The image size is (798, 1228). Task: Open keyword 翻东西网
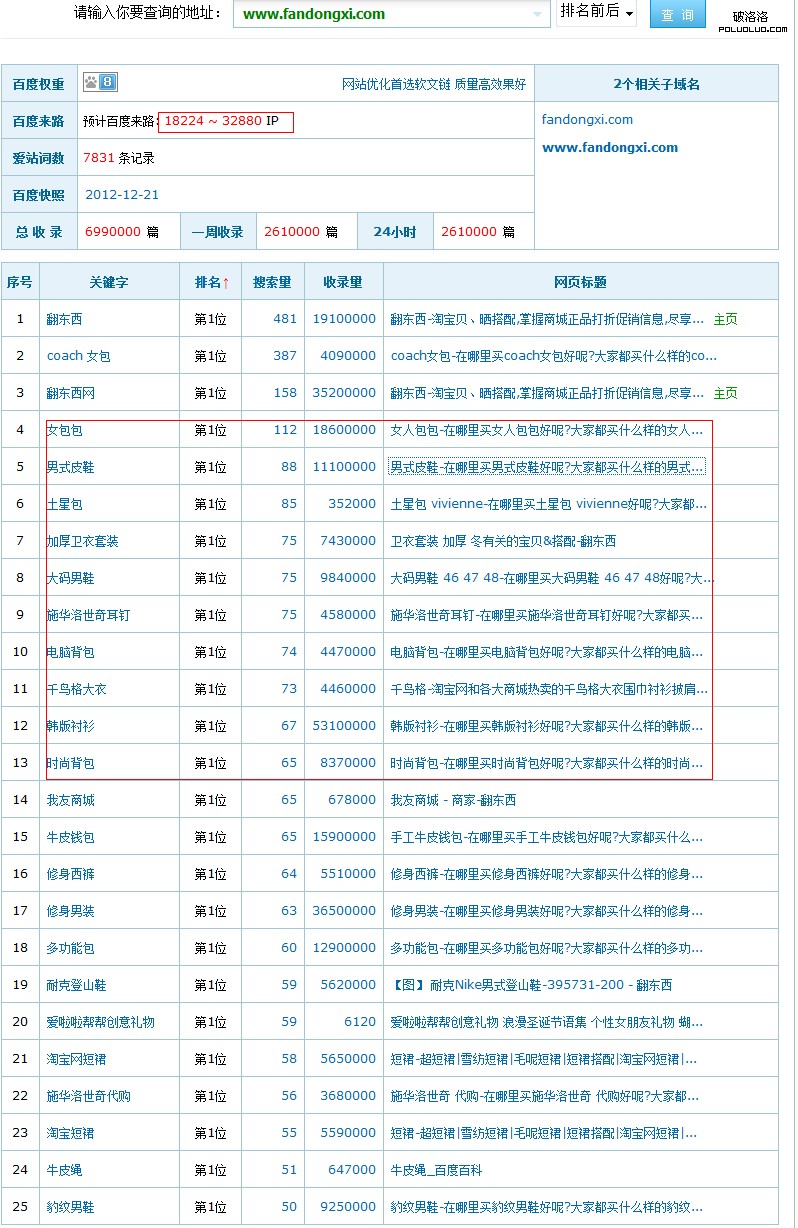tap(70, 393)
